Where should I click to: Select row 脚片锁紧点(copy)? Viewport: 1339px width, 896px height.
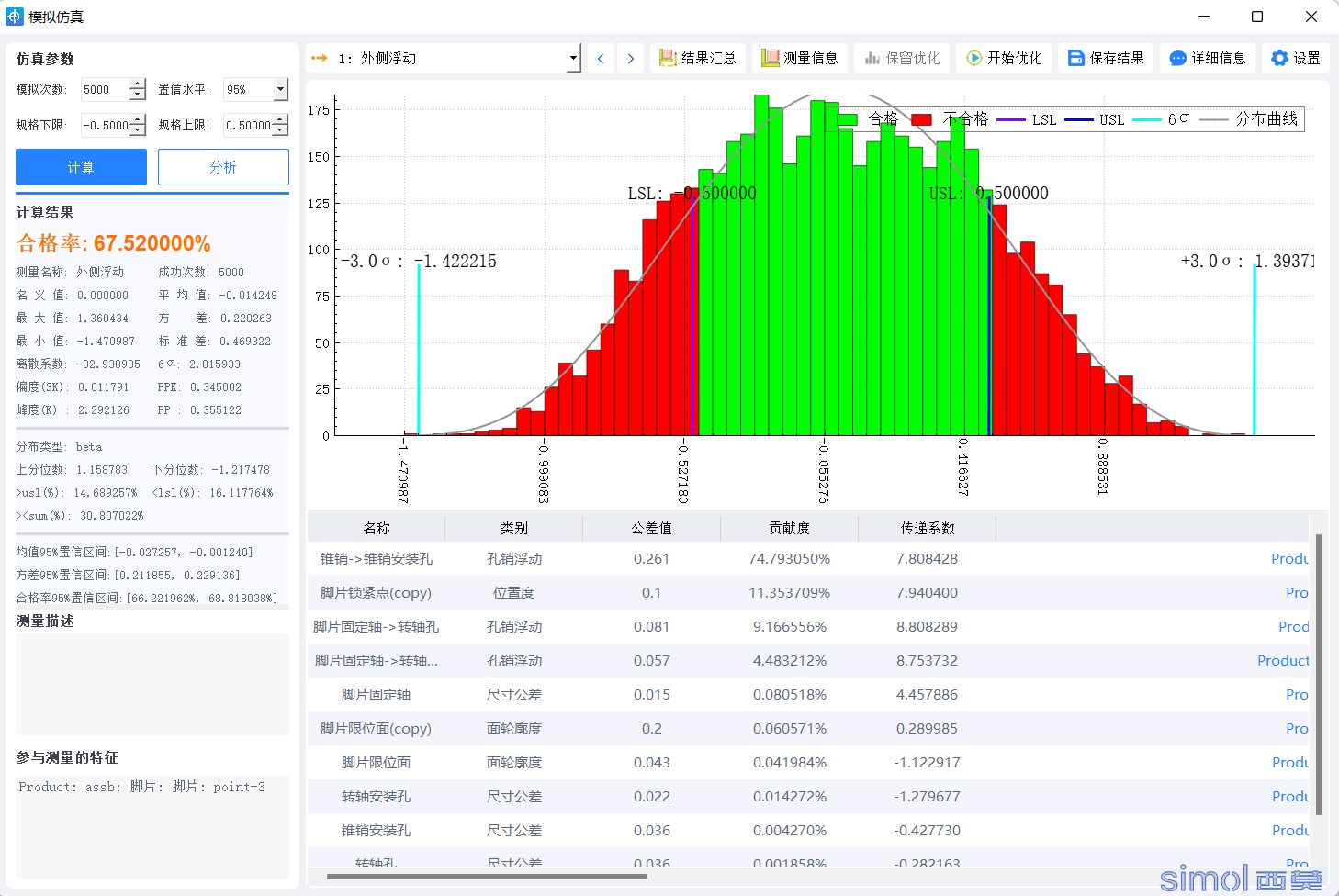tap(808, 592)
